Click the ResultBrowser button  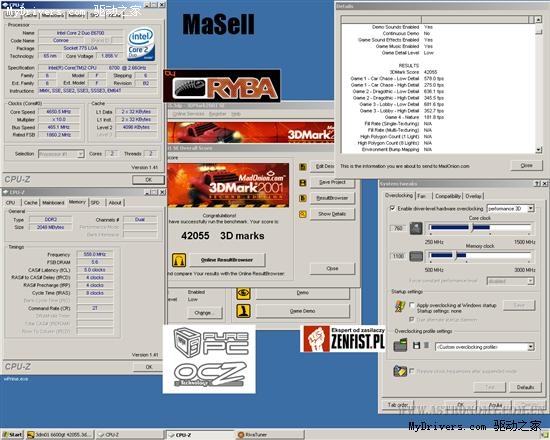[332, 198]
